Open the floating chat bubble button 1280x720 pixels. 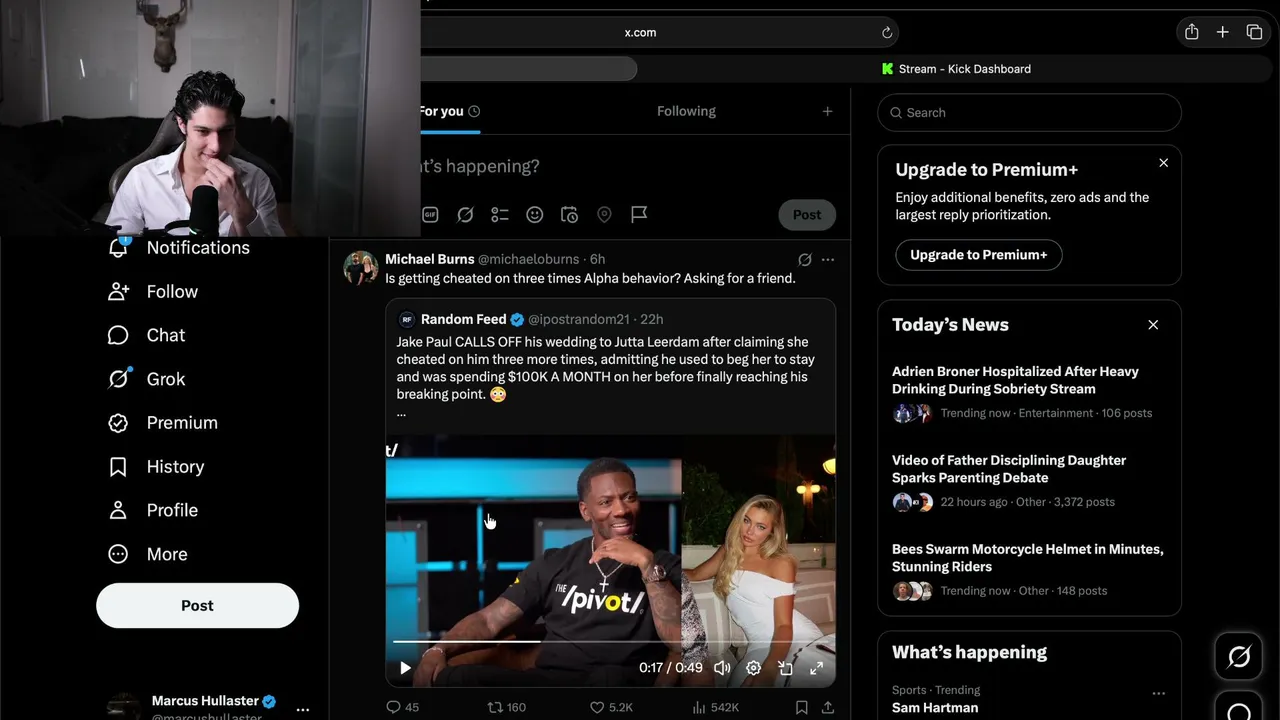[x=1239, y=708]
